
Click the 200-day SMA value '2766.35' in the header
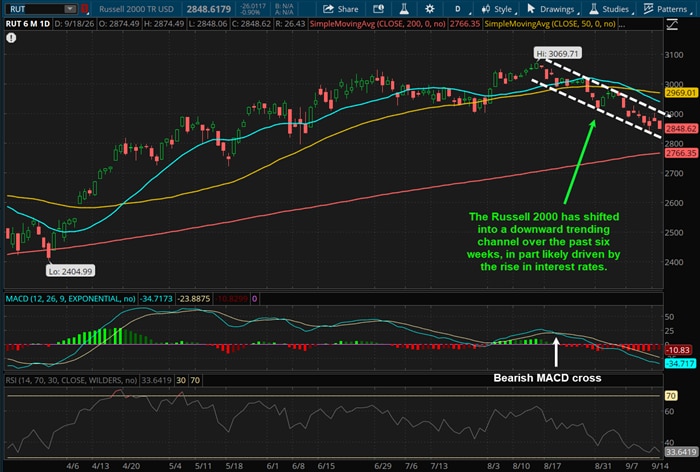(x=464, y=24)
